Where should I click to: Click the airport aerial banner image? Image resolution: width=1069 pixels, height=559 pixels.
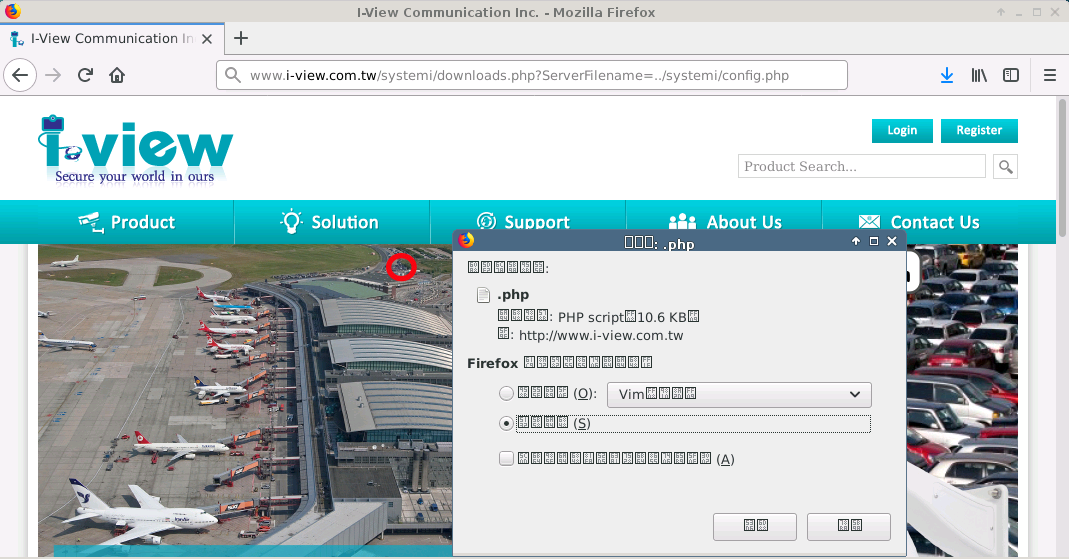pos(245,401)
